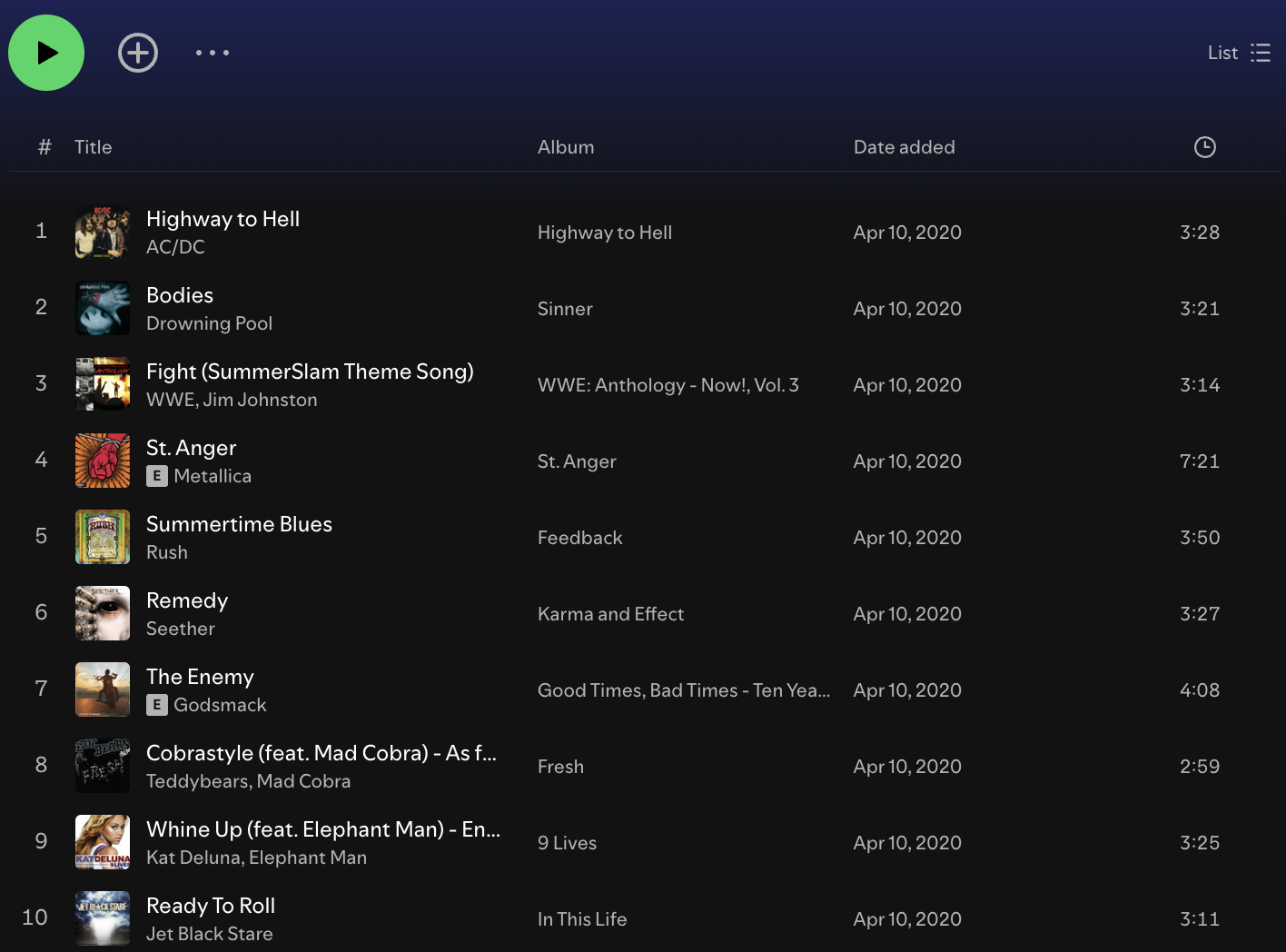Select the 2:59 duration of Cobrastyle

[1200, 767]
